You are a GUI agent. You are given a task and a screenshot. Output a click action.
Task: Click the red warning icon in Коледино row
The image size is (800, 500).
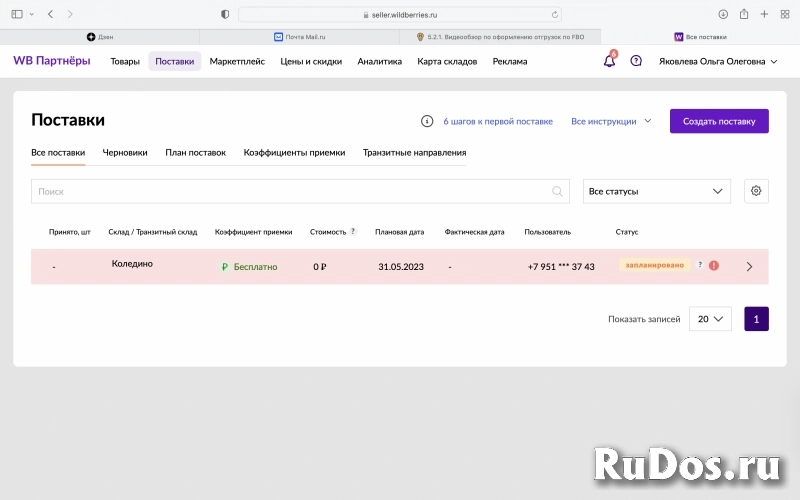click(x=714, y=265)
